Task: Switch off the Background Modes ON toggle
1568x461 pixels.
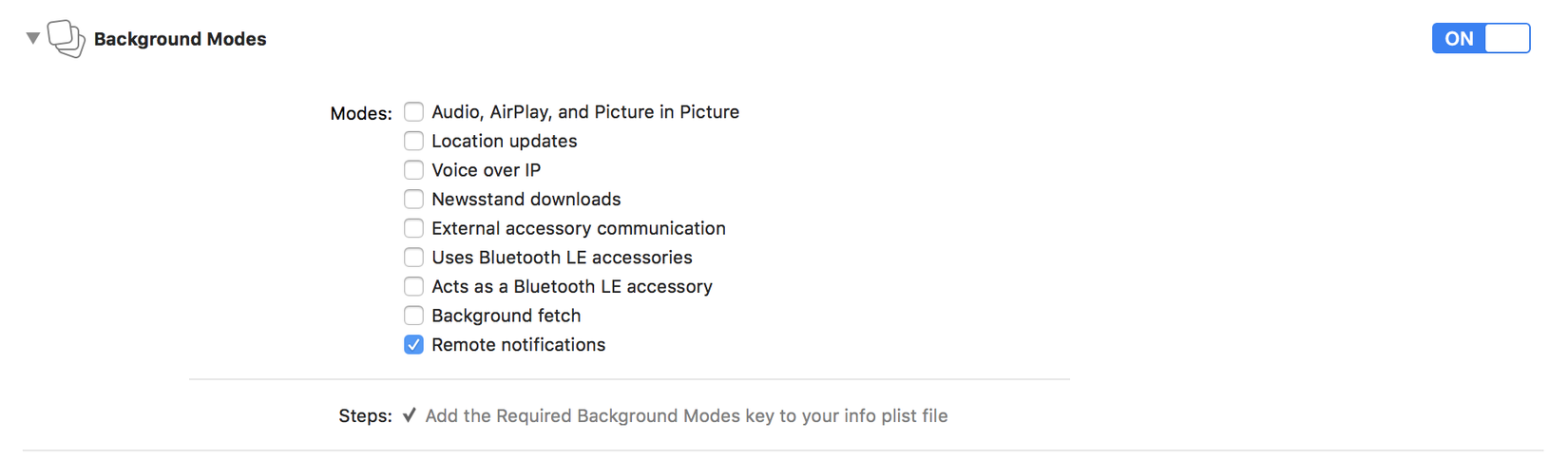Action: 1480,38
